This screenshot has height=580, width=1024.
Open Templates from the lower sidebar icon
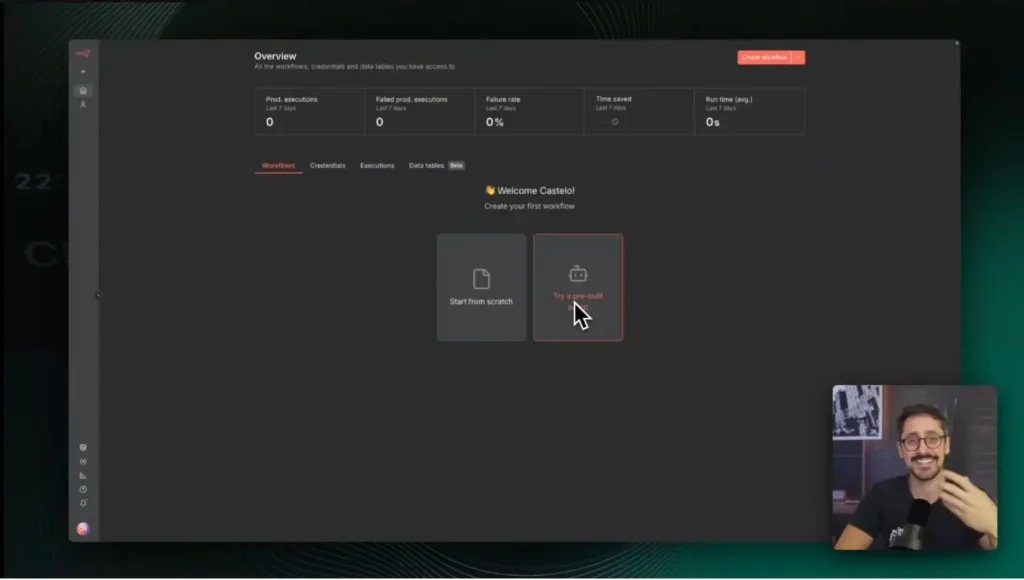[84, 447]
